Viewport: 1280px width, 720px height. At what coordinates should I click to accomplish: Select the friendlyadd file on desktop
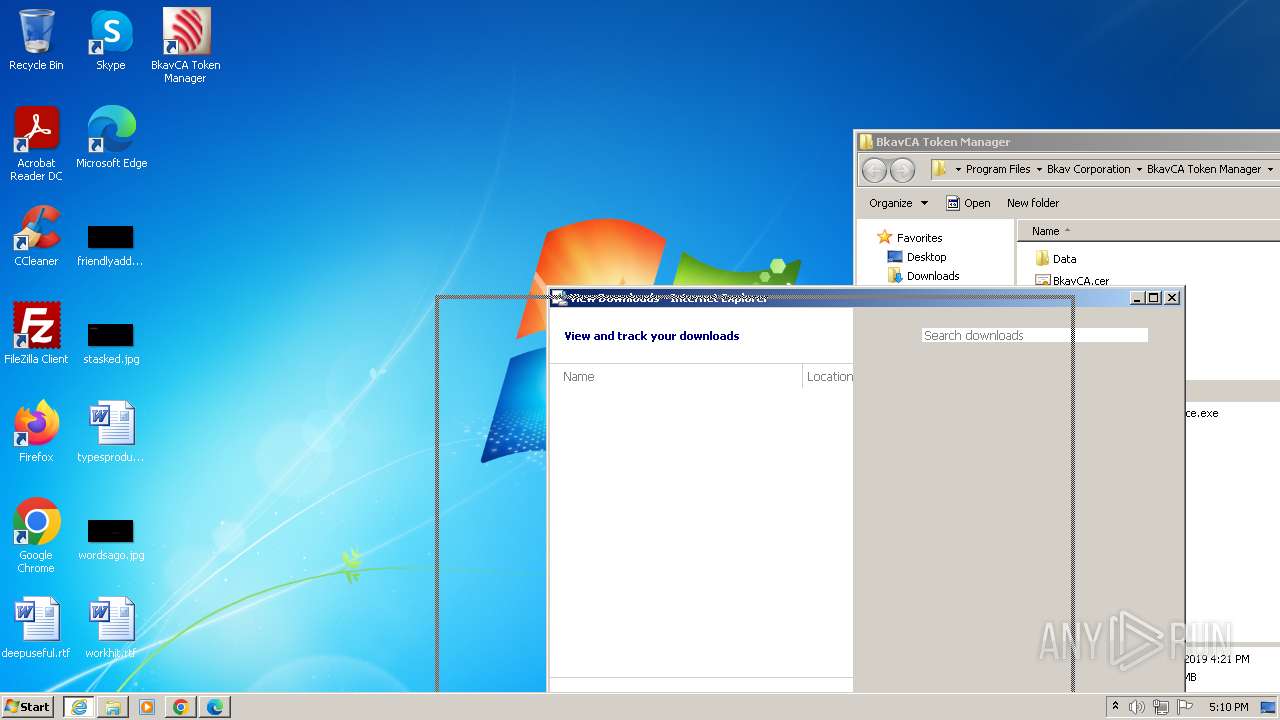(110, 246)
